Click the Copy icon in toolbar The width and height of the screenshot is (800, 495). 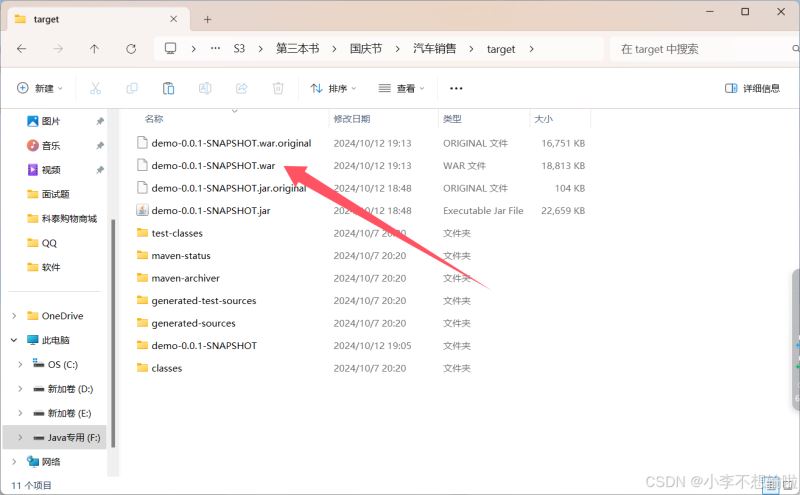(132, 88)
